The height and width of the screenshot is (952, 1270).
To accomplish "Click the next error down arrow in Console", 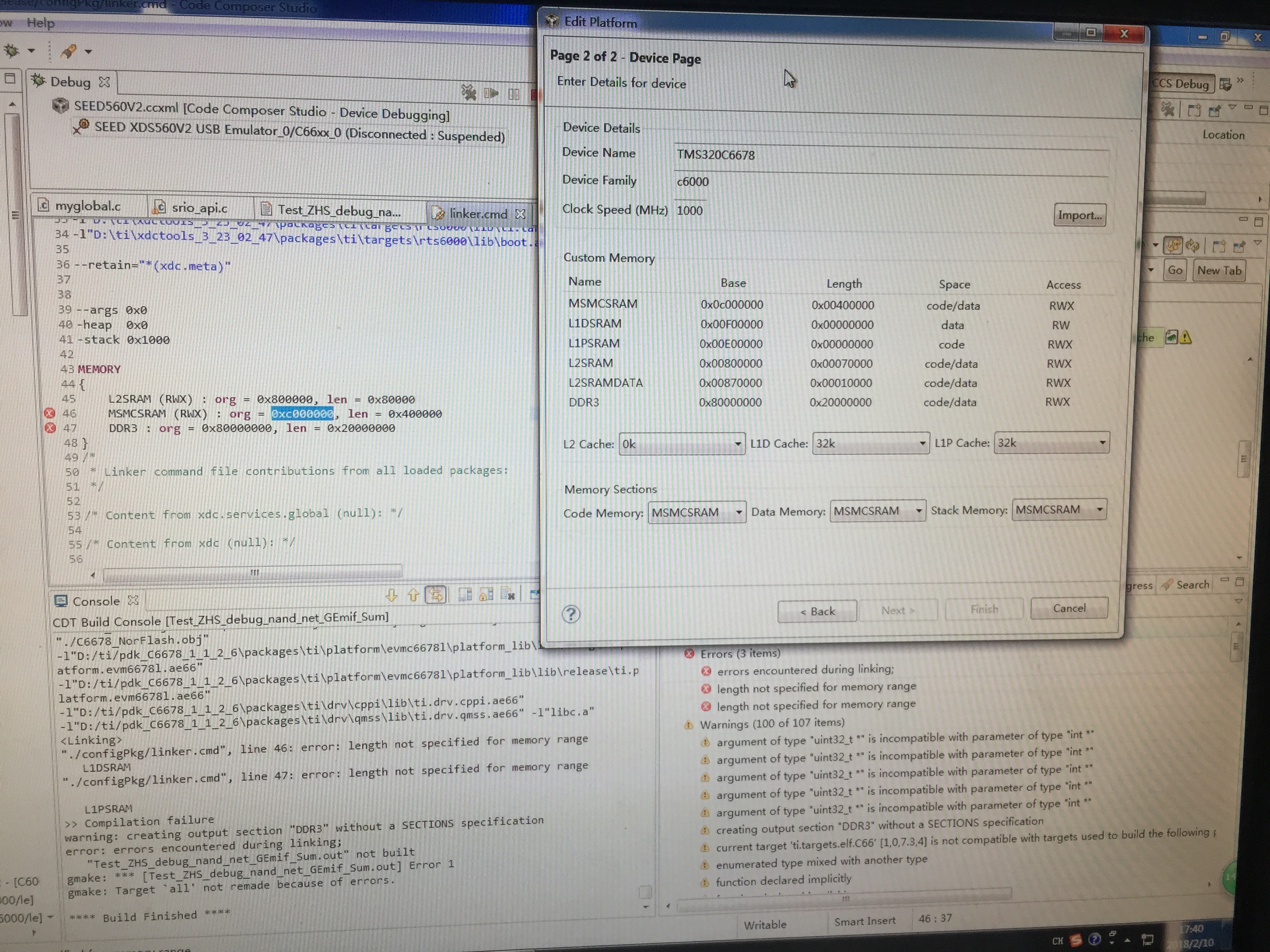I will 391,595.
